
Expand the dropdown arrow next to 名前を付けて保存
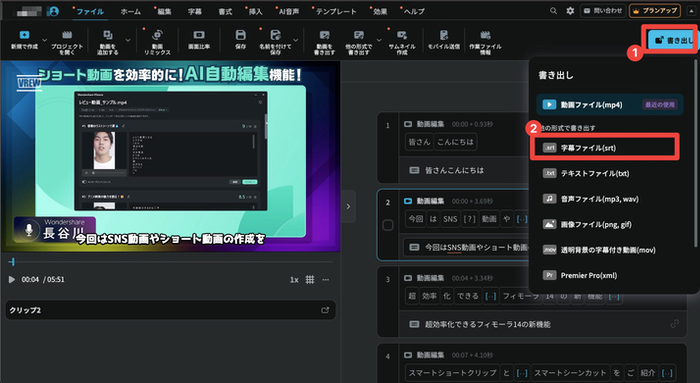point(296,40)
